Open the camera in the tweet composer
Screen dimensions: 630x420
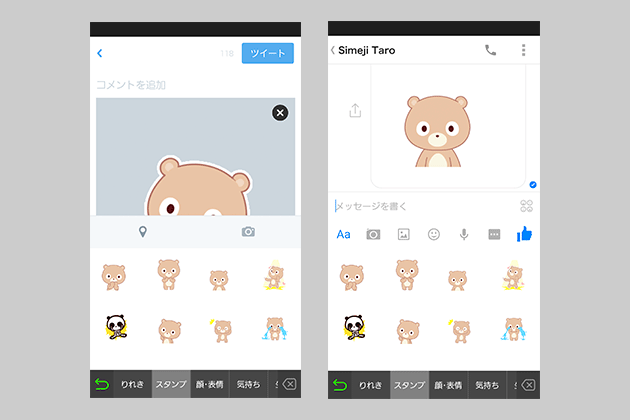248,232
